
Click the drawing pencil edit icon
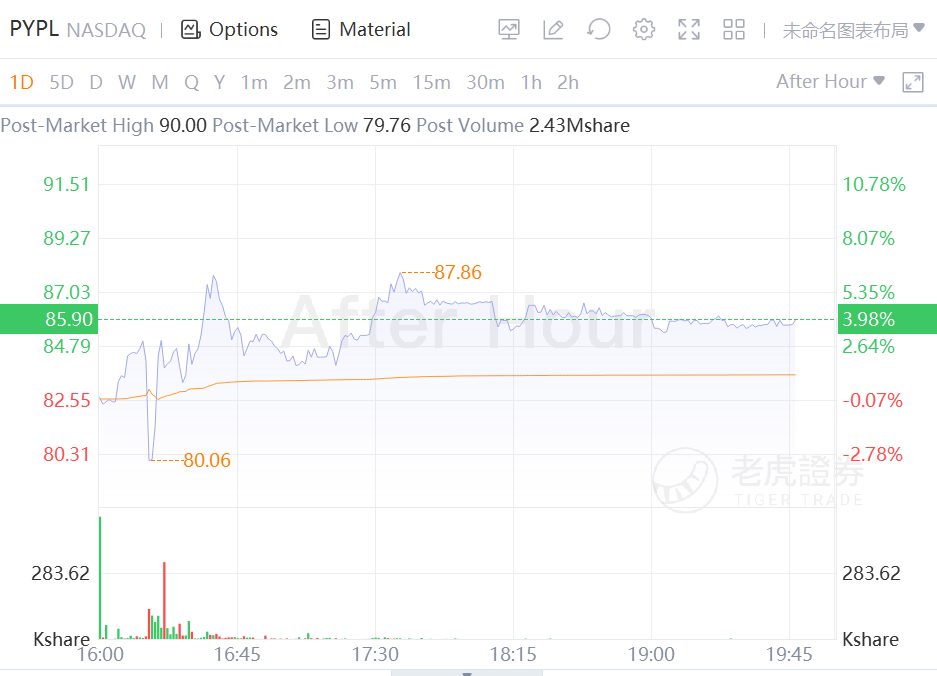(553, 30)
